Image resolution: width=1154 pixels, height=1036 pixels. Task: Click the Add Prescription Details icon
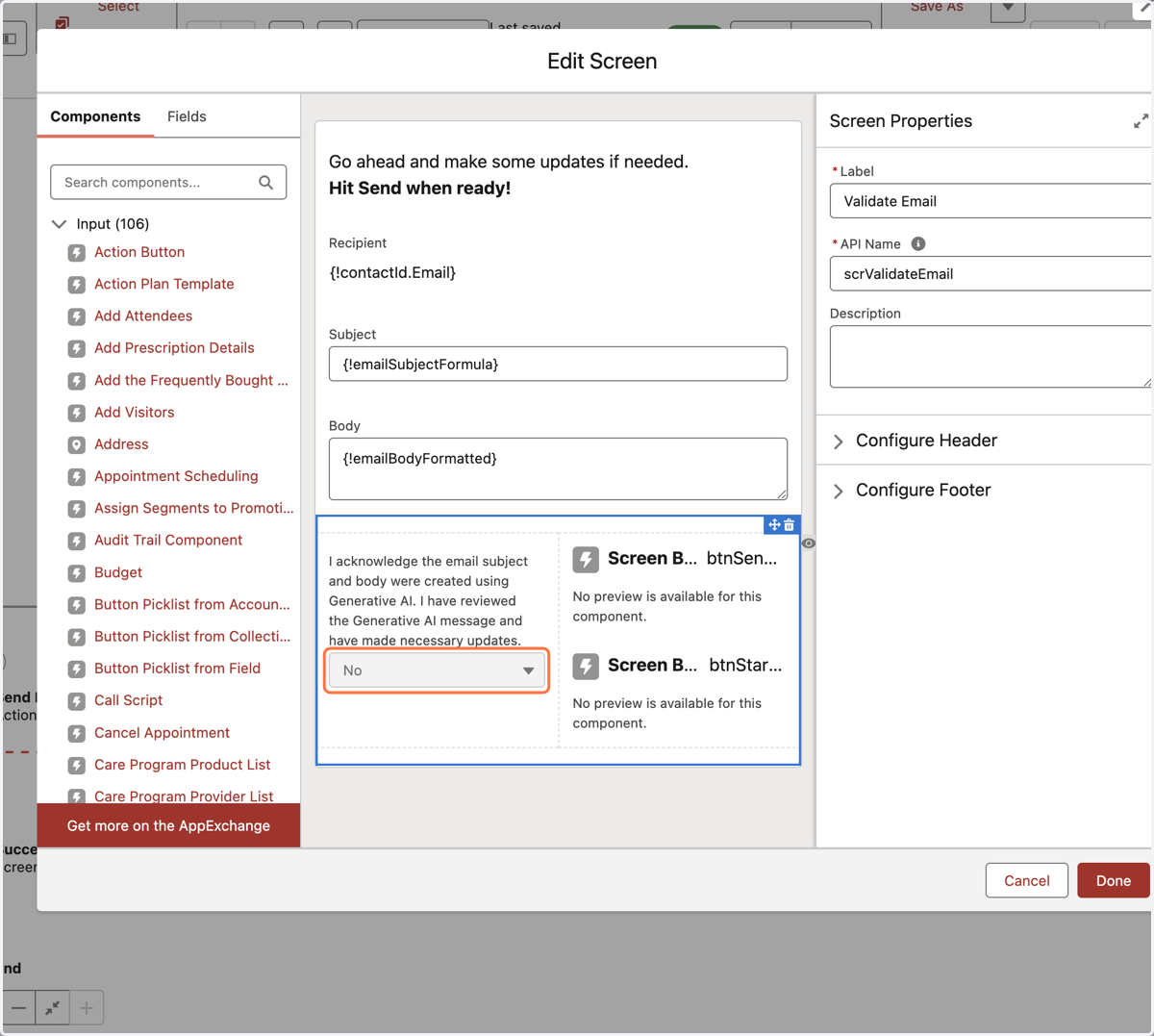tap(77, 348)
